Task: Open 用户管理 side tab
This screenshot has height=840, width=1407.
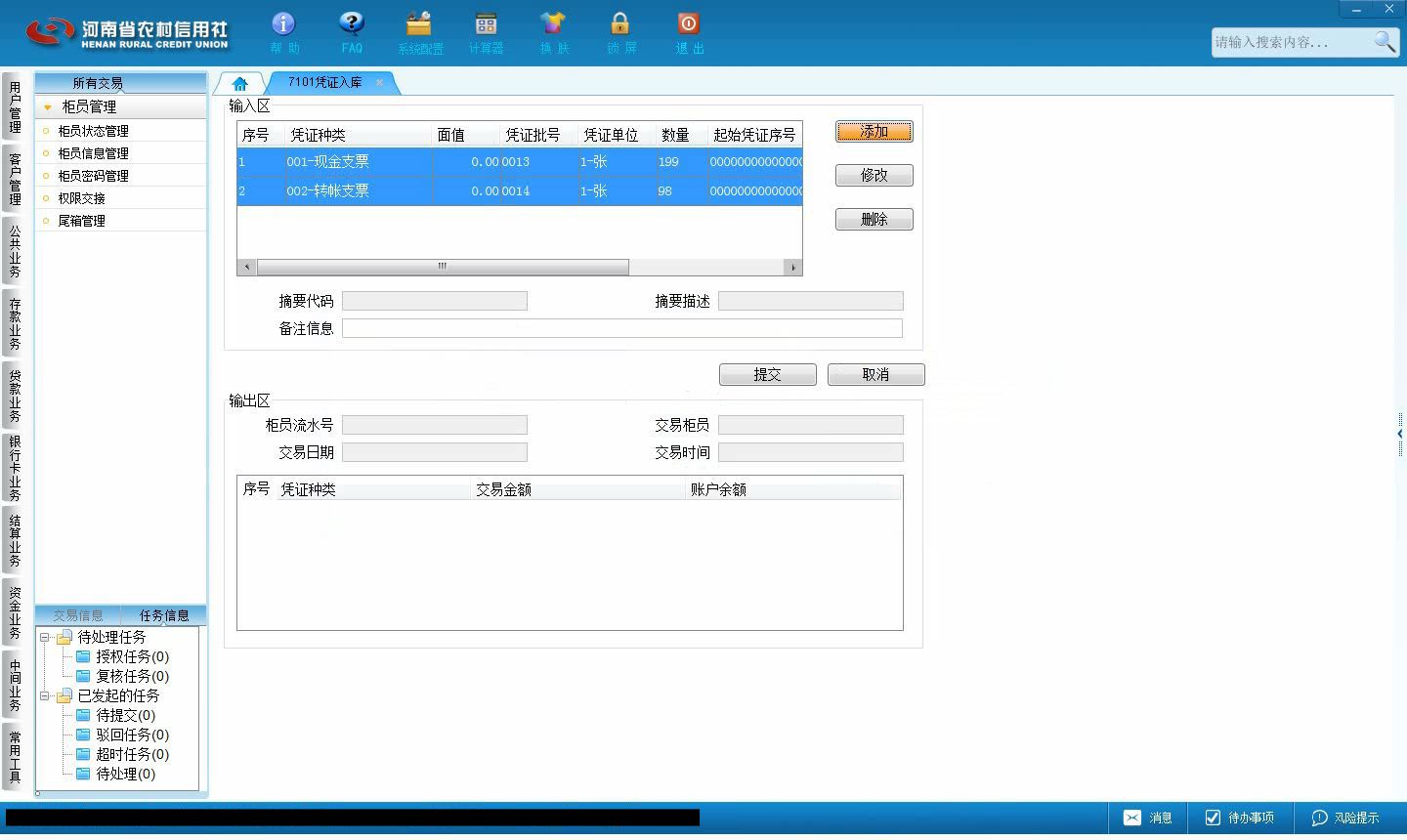Action: tap(14, 106)
